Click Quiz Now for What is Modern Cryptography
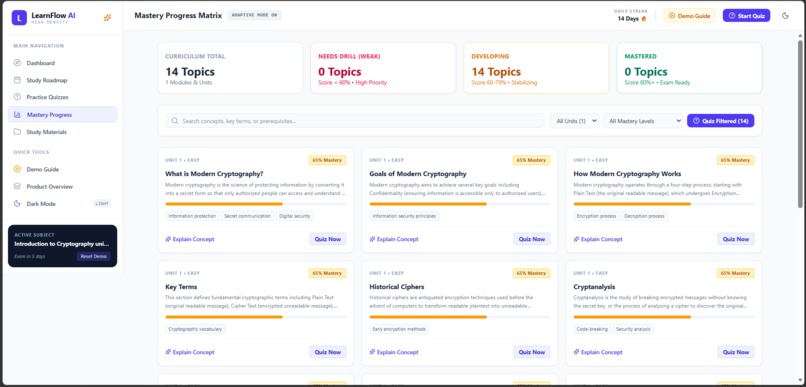 [x=327, y=239]
